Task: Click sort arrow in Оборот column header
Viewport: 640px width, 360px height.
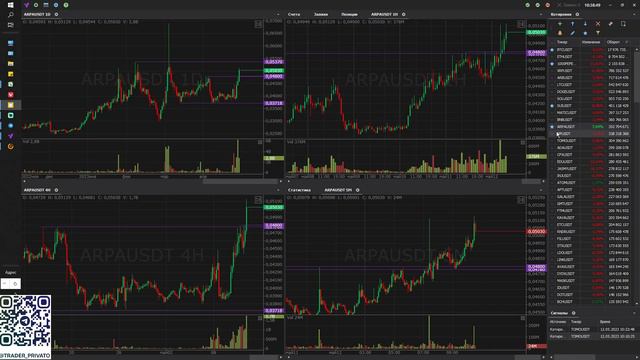Action: (x=627, y=42)
